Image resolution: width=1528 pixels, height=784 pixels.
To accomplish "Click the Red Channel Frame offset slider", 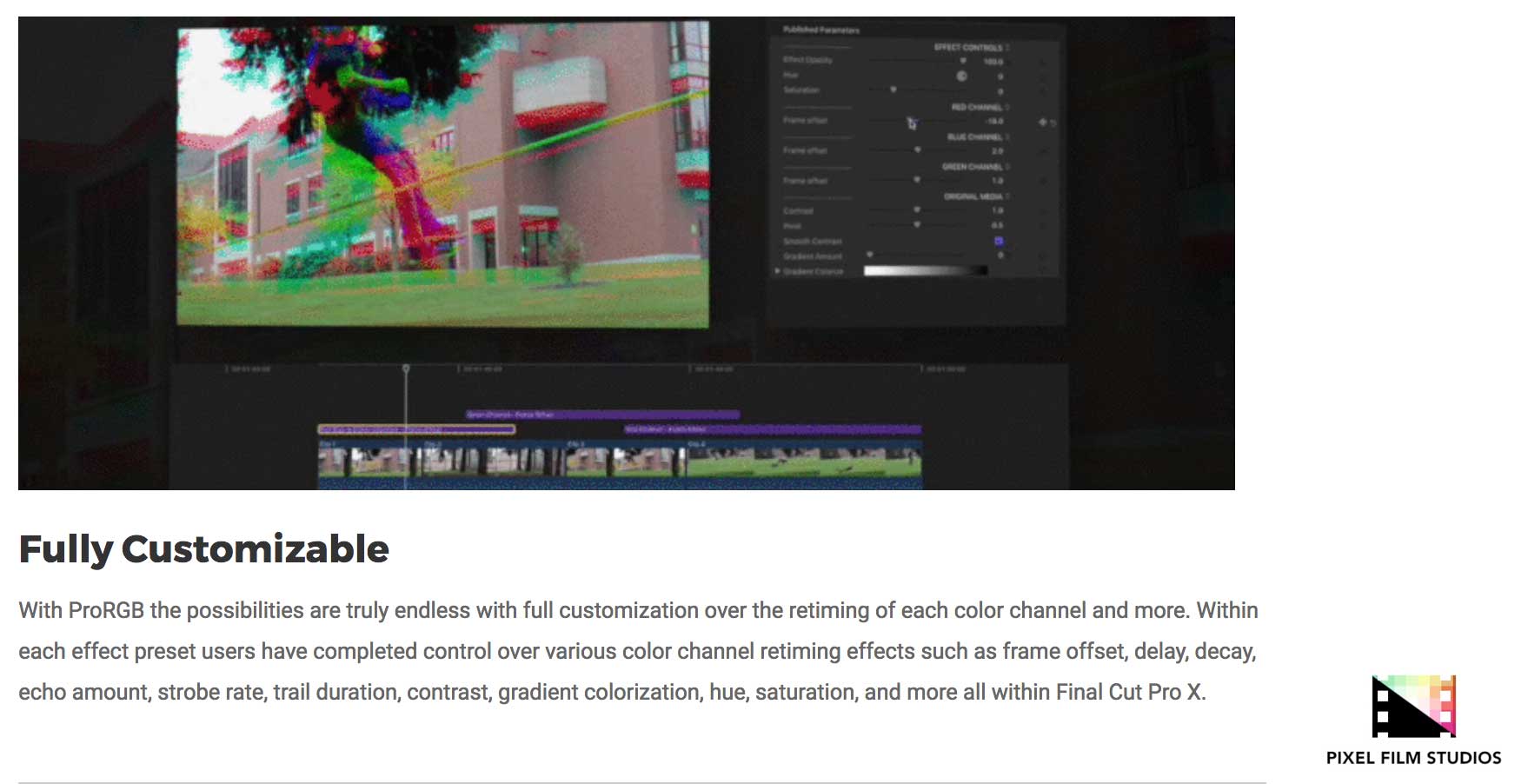I will pos(916,122).
